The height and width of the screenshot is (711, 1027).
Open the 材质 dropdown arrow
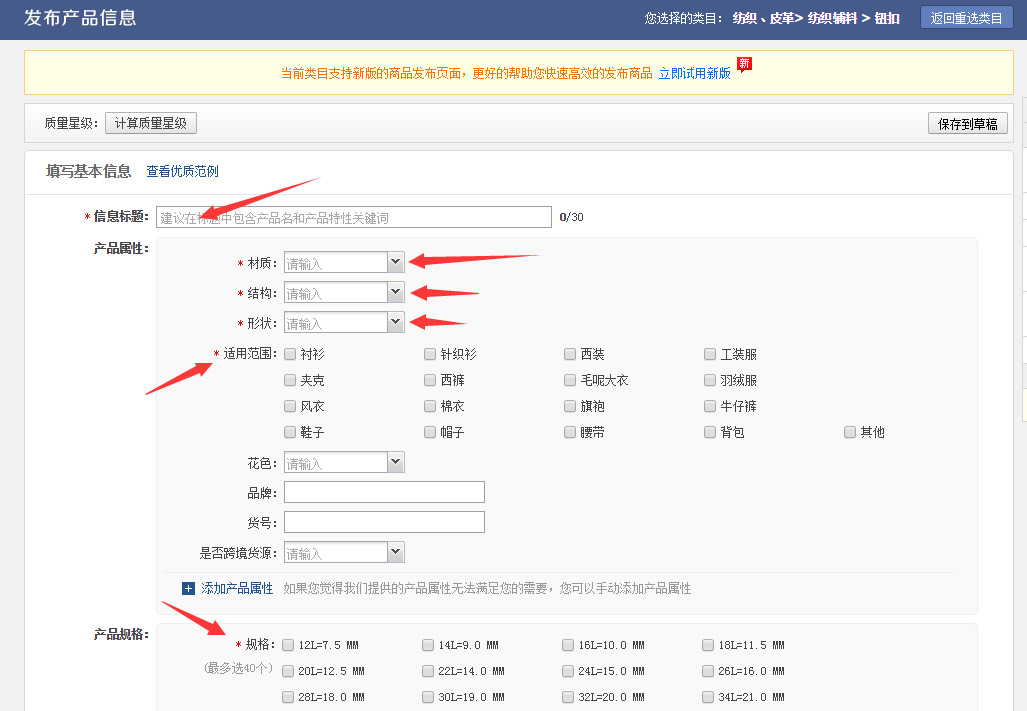[396, 263]
